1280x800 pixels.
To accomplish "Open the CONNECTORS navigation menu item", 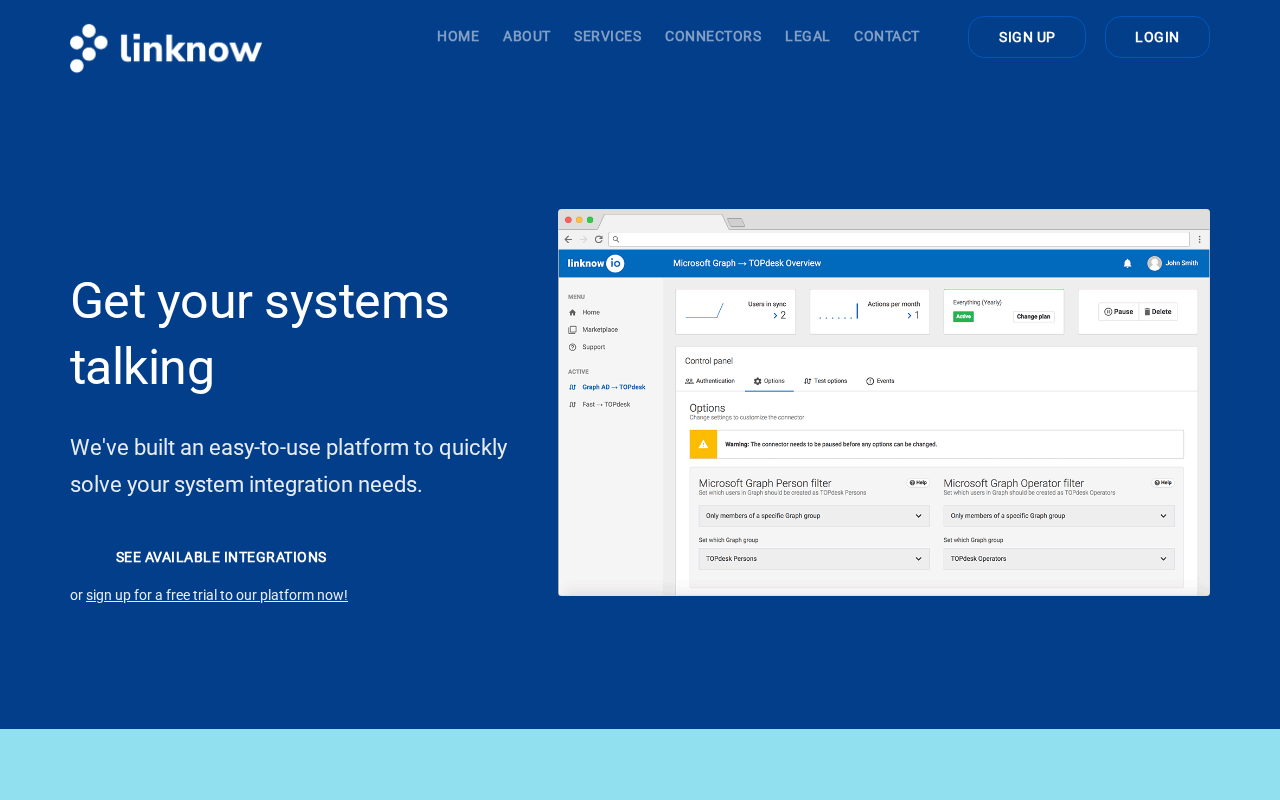I will pos(713,37).
